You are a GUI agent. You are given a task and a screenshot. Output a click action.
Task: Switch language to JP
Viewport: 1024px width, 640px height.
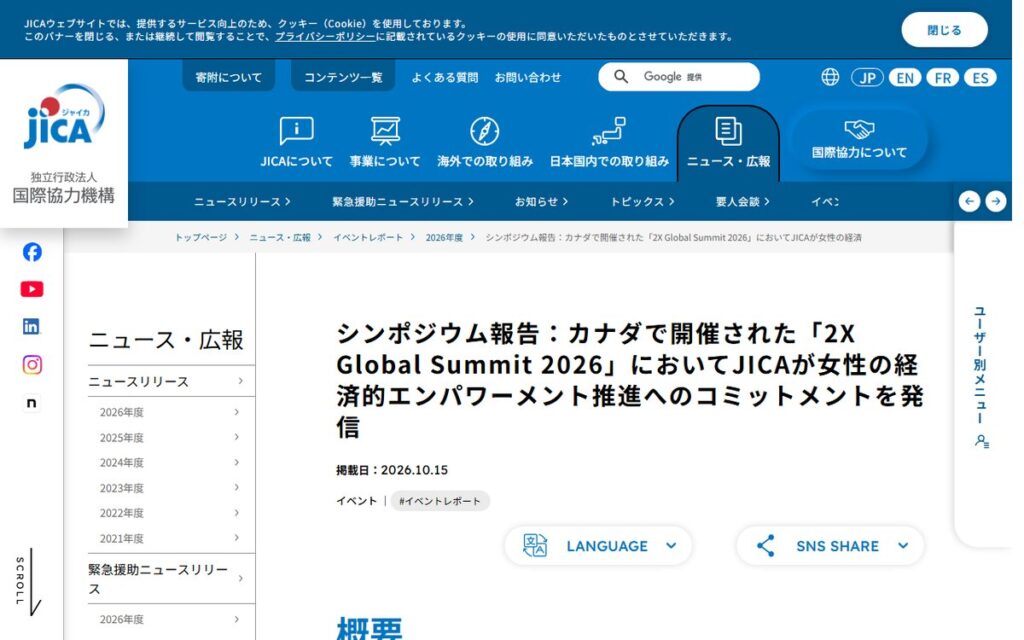click(x=867, y=78)
